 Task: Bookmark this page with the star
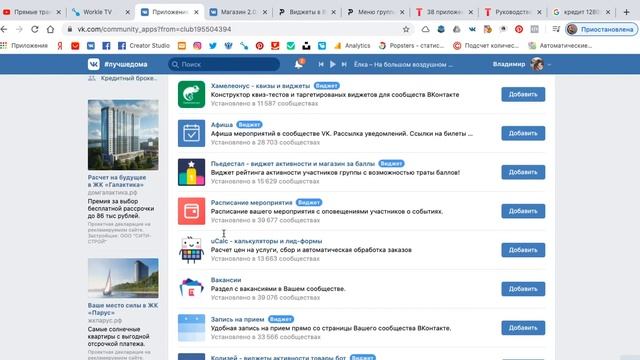point(406,29)
